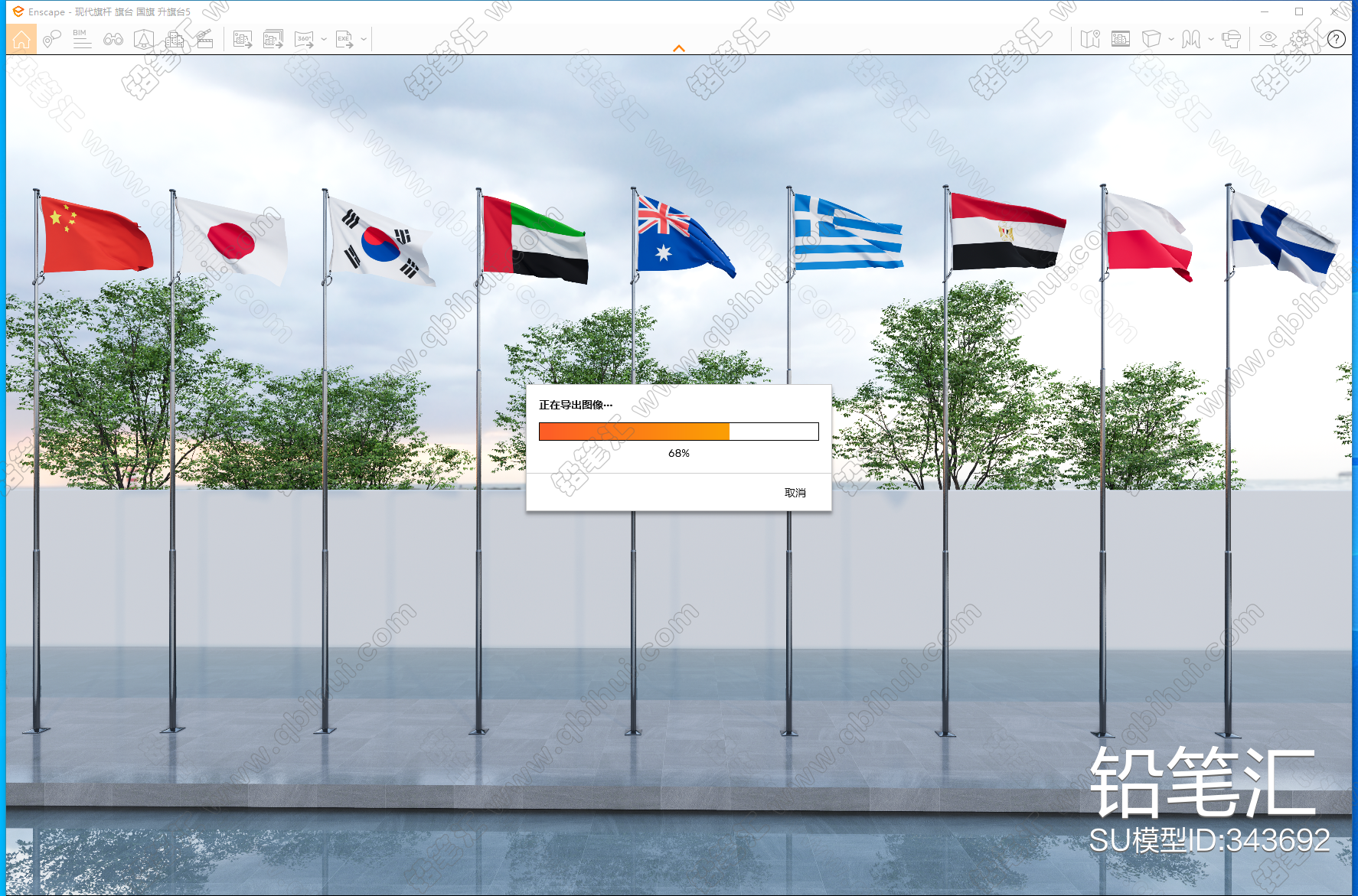This screenshot has width=1358, height=896.
Task: Collapse the toolbar with orange chevron
Action: (679, 48)
